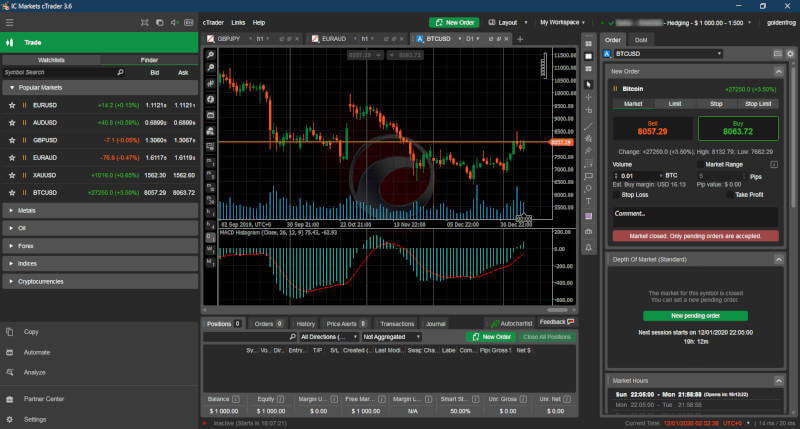Click the New pending order button

click(x=694, y=315)
